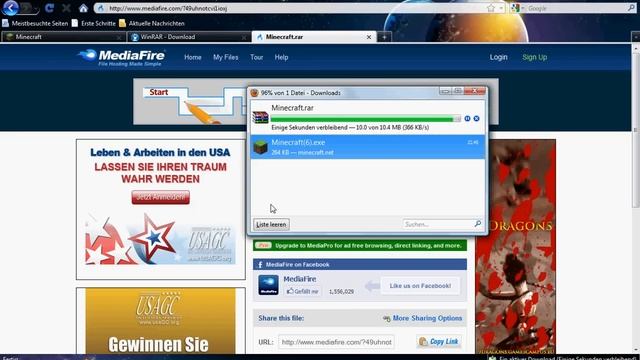Click Liste leeren button
The height and width of the screenshot is (360, 640).
271,224
